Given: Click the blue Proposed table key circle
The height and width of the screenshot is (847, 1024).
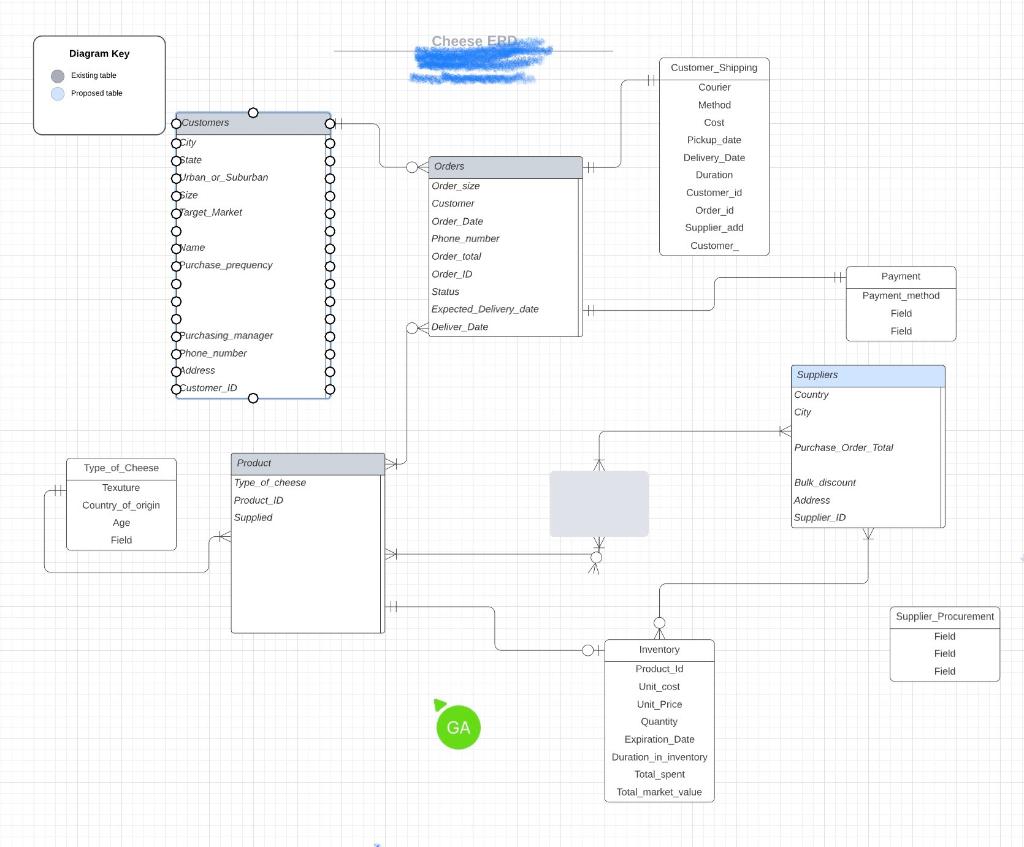Looking at the screenshot, I should tap(57, 93).
